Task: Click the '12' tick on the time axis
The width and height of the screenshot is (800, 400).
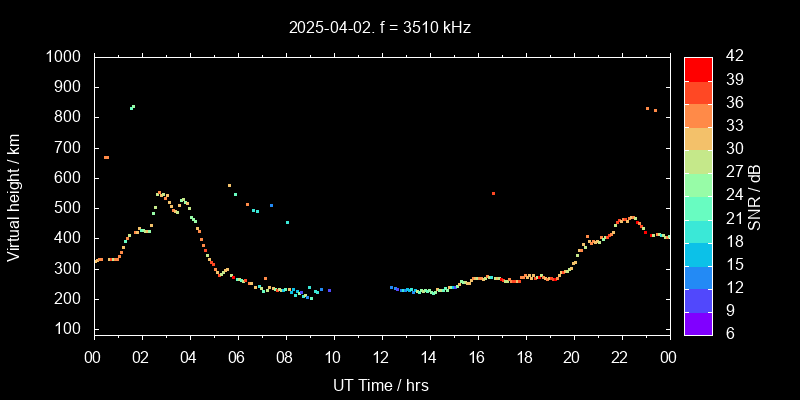Action: tap(381, 357)
